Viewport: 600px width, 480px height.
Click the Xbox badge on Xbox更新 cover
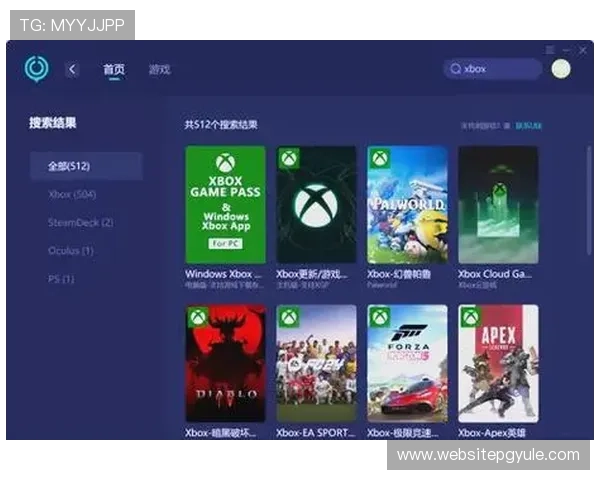289,158
